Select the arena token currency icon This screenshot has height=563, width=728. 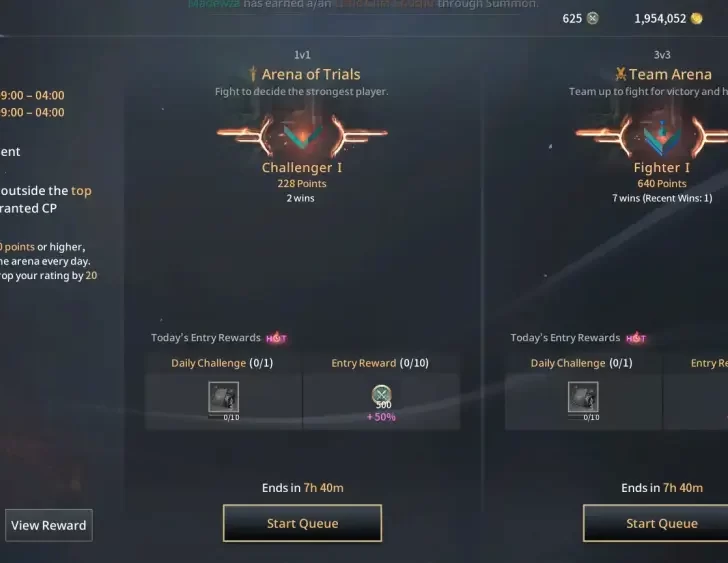point(592,19)
